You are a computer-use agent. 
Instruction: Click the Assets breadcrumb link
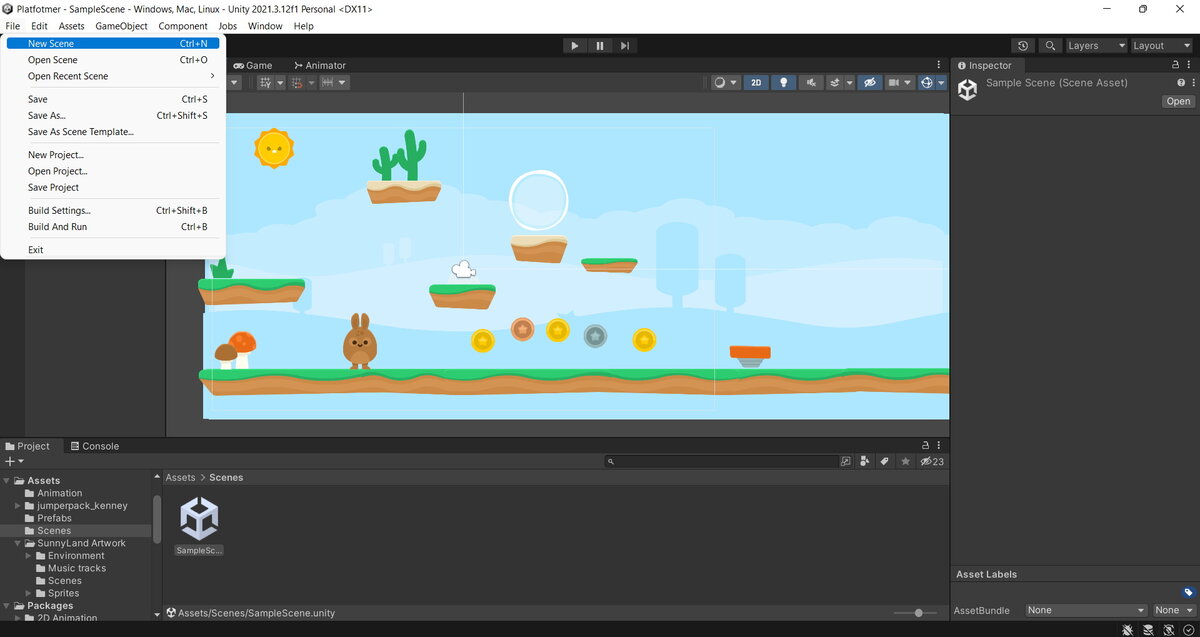(180, 477)
